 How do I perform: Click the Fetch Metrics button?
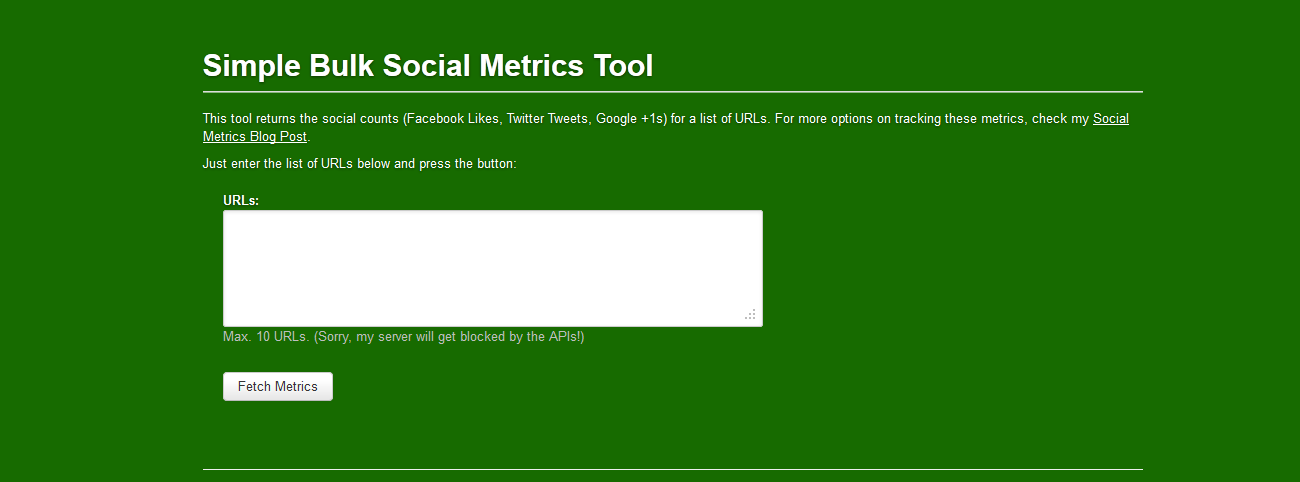coord(277,387)
